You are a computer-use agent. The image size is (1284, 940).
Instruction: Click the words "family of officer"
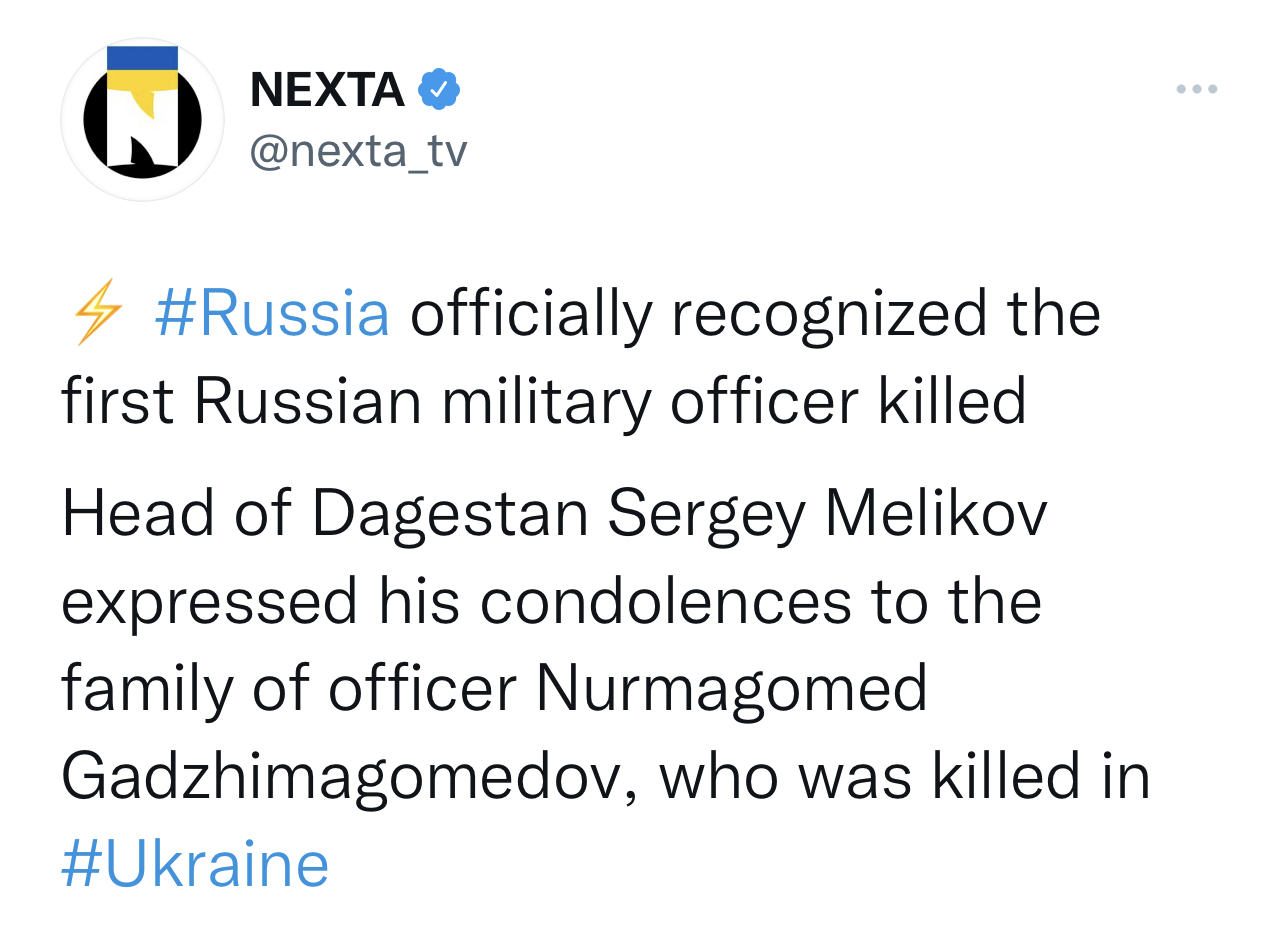coord(289,690)
